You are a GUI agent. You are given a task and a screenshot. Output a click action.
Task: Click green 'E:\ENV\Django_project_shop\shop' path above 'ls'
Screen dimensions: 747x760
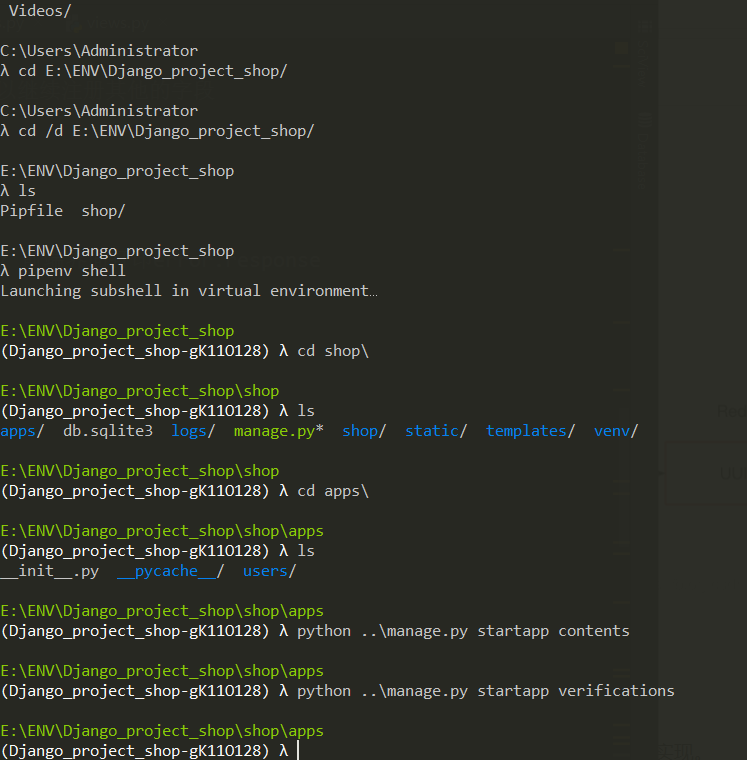(140, 391)
